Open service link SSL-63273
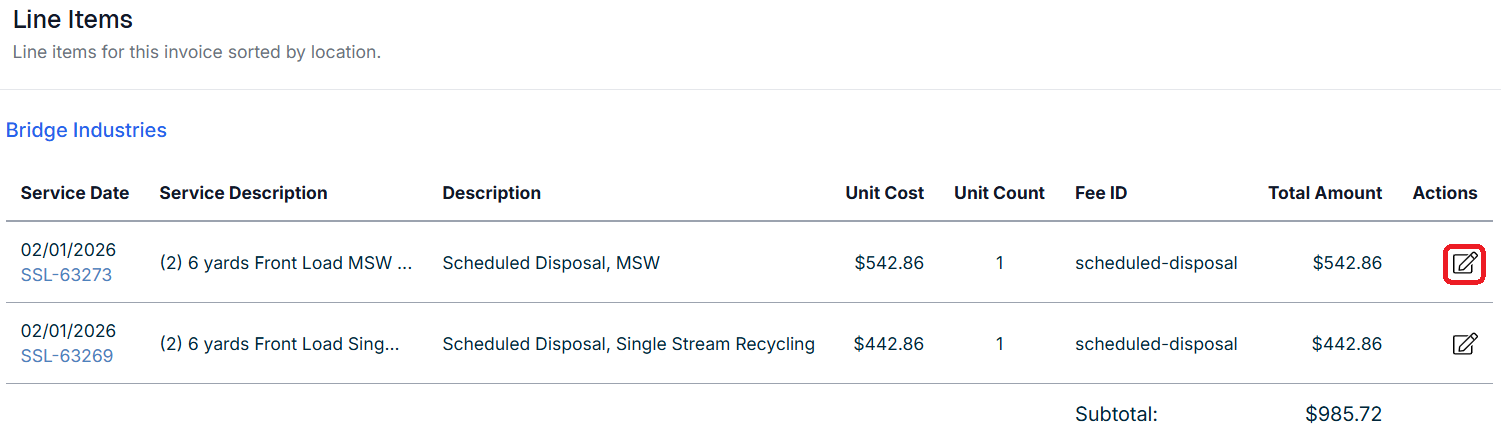The width and height of the screenshot is (1501, 439). (x=66, y=275)
